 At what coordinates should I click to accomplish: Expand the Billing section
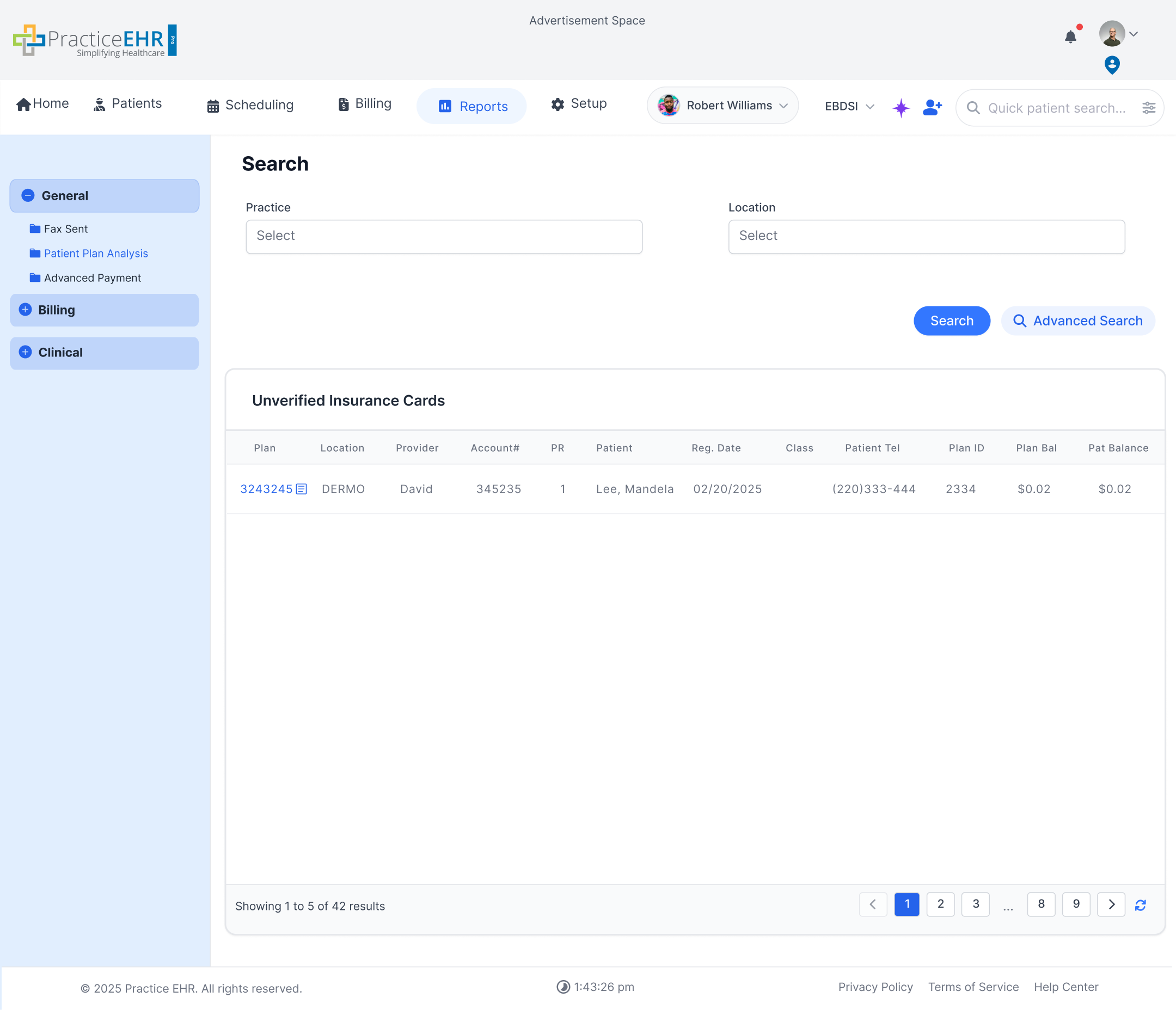pos(26,310)
